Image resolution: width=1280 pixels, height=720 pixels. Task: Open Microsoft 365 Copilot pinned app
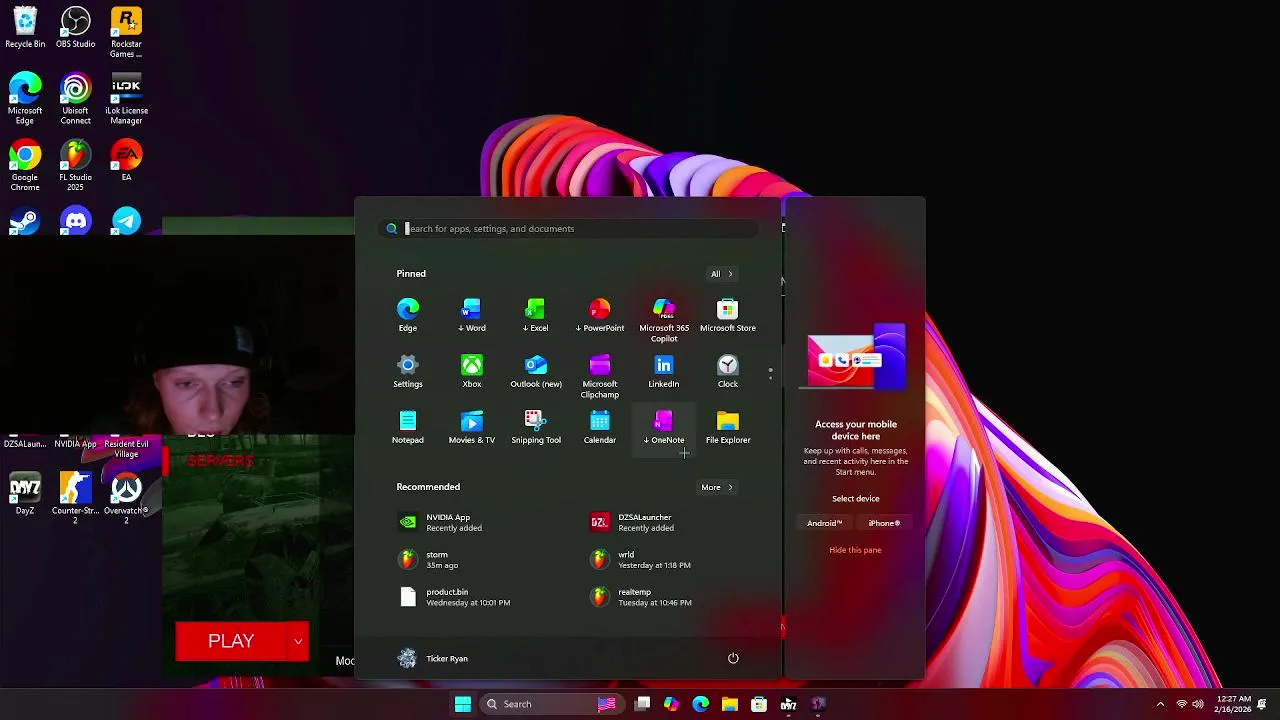(x=664, y=320)
